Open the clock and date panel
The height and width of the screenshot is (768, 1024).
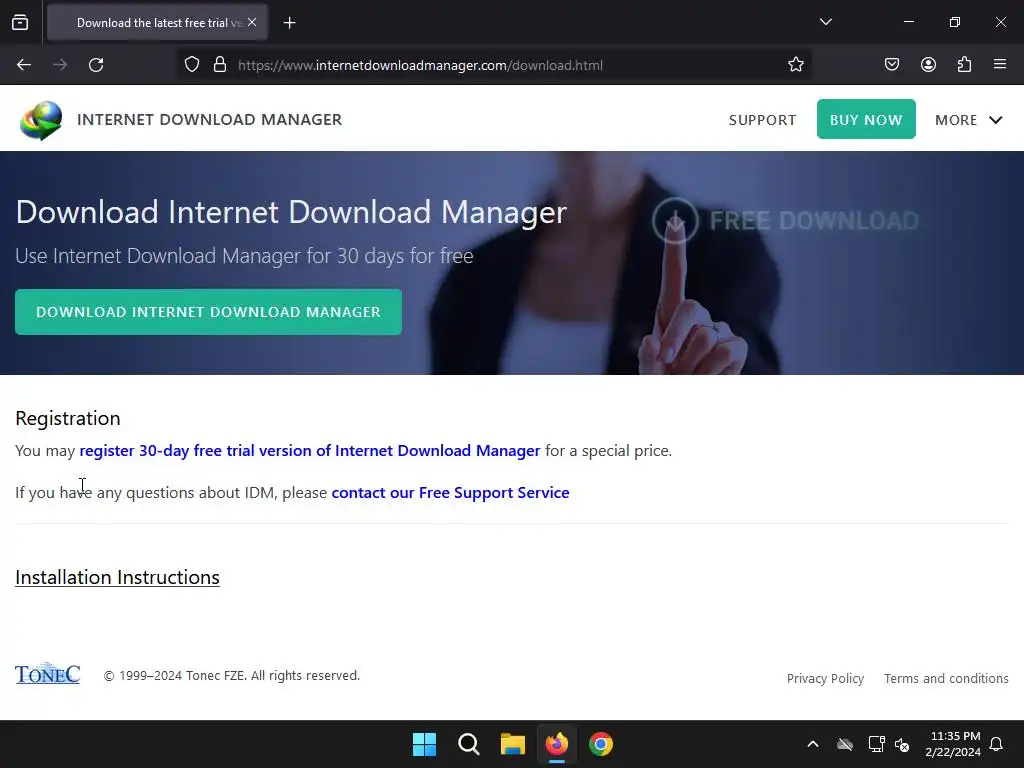tap(953, 744)
